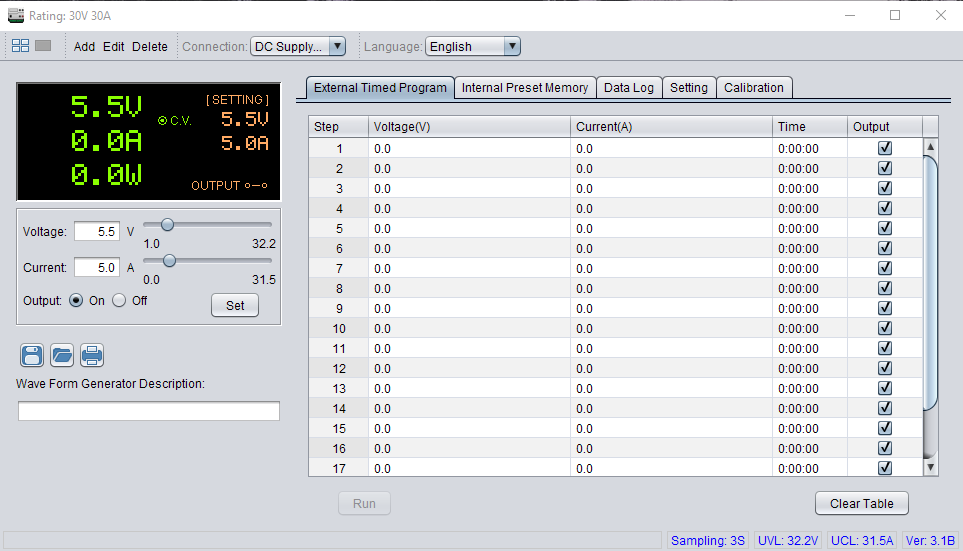The width and height of the screenshot is (963, 551).
Task: Open the Language English dropdown
Action: click(473, 47)
